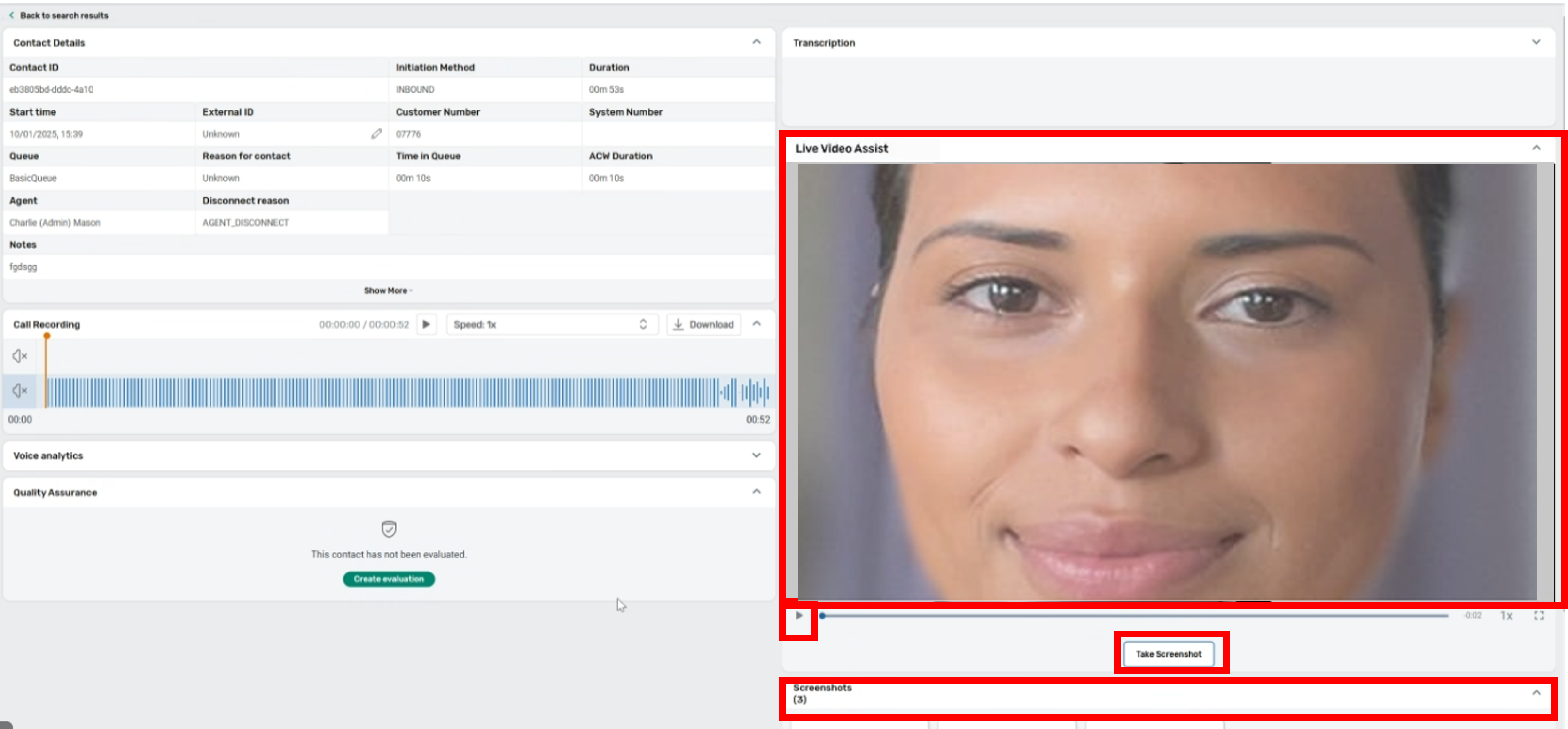1568x729 pixels.
Task: Mute the bottom waveform channel speaker icon
Action: [x=19, y=391]
